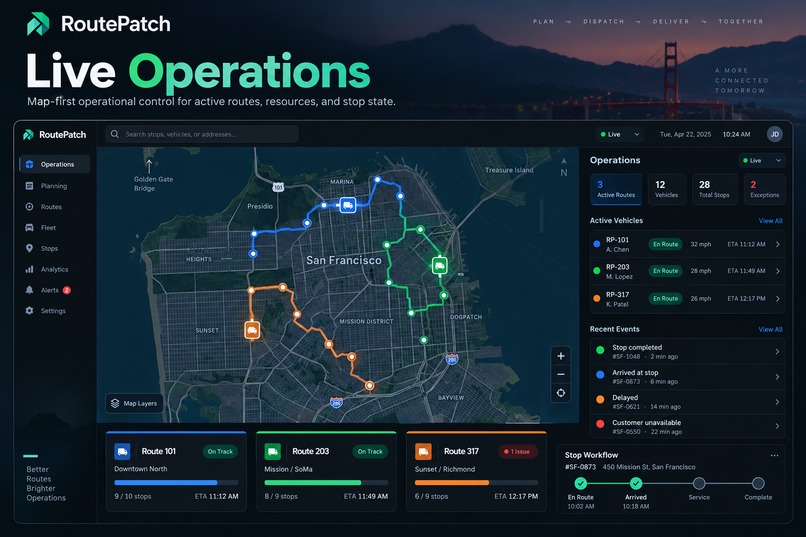Image resolution: width=806 pixels, height=537 pixels.
Task: Open the Operations panel Live dropdown
Action: tap(762, 160)
